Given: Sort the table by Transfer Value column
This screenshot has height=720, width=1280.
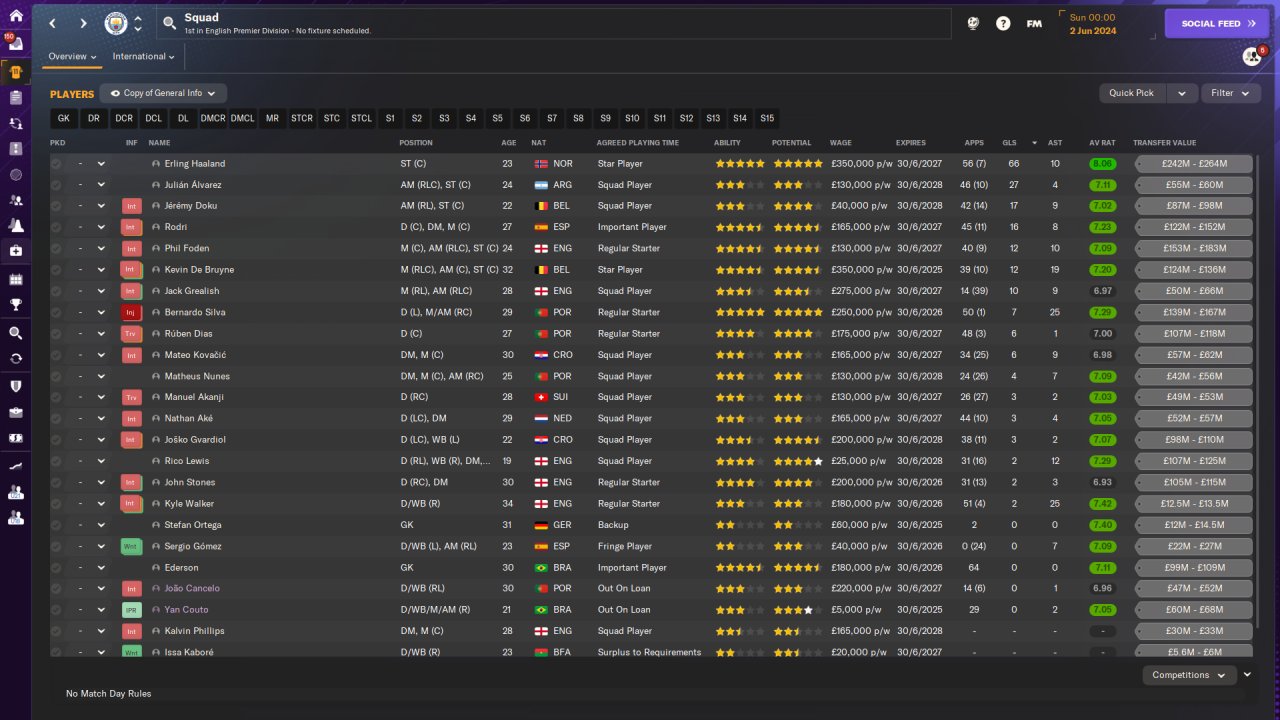Looking at the screenshot, I should click(1164, 143).
